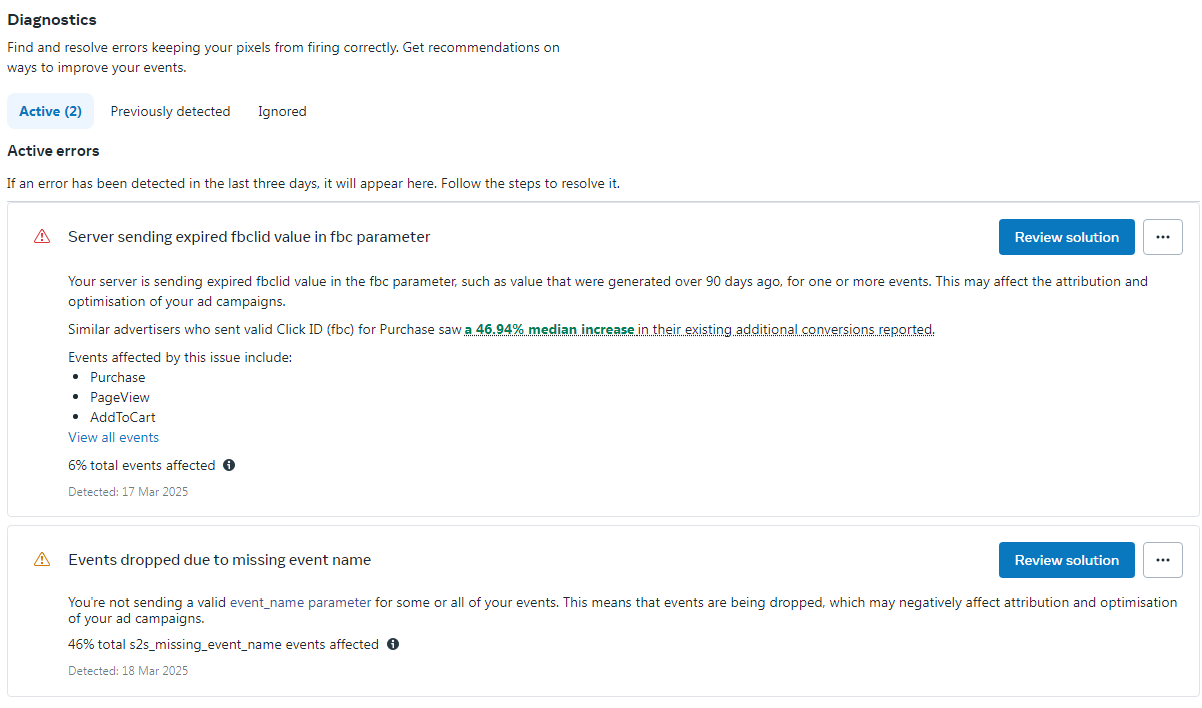
Task: Click the Purchase event list item
Action: 117,377
